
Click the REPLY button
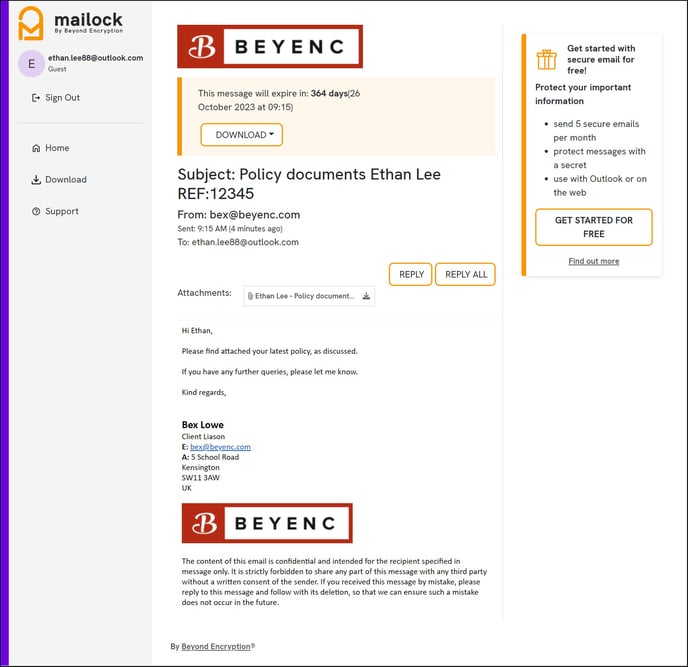pos(411,274)
